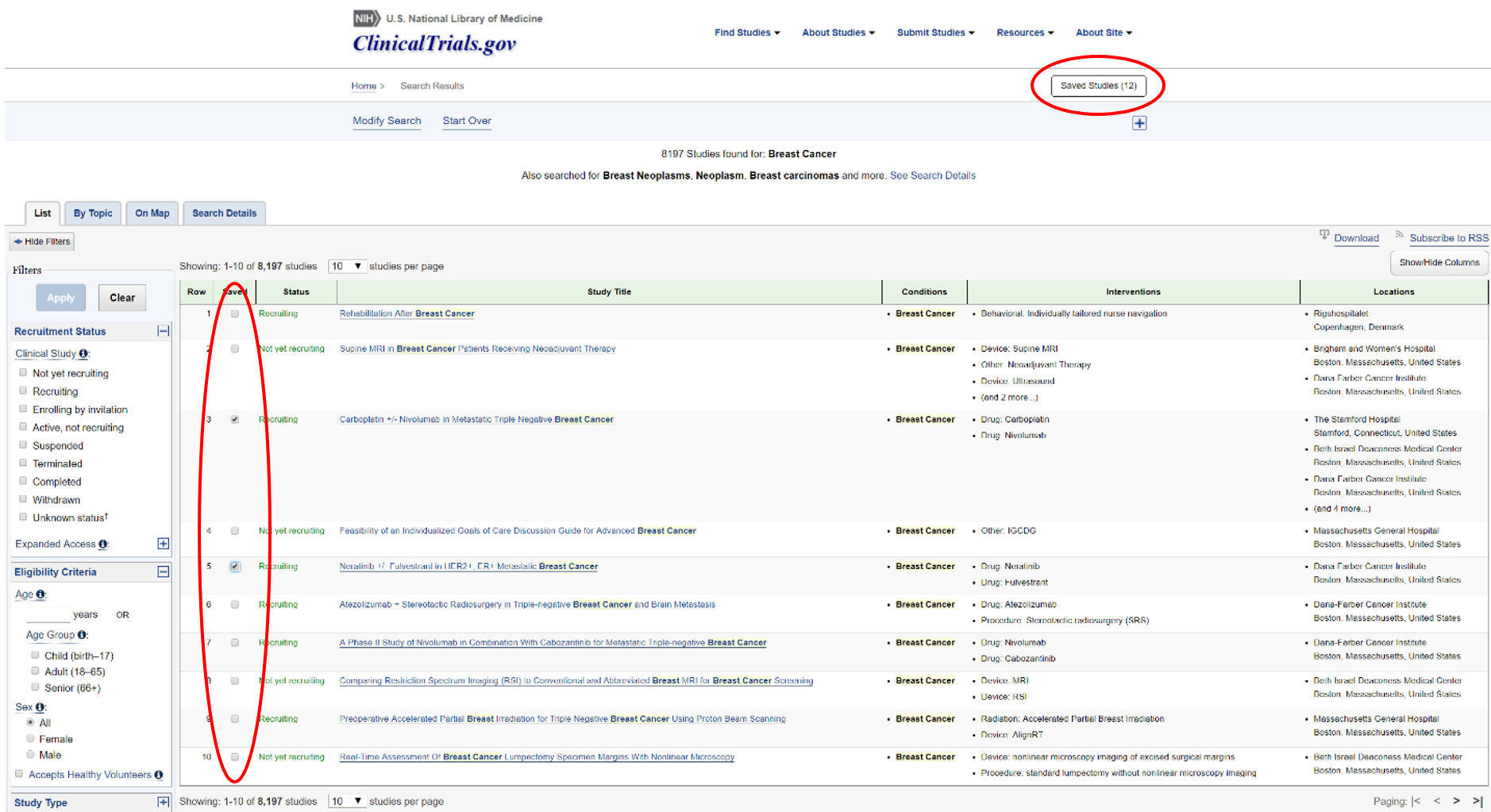This screenshot has width=1491, height=812.
Task: Open Expanded Access info icon
Action: 102,545
